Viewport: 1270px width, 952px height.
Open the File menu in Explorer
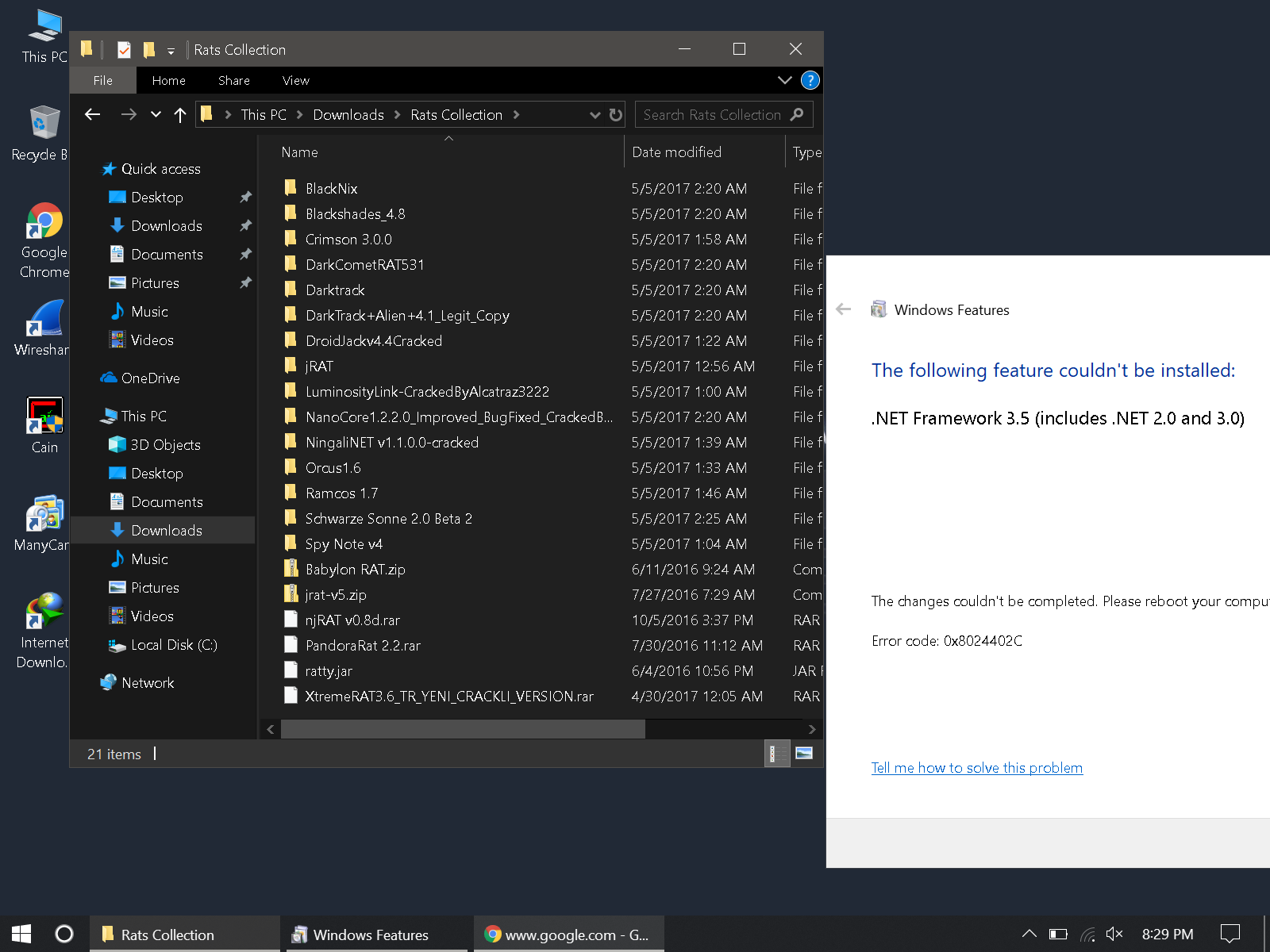103,80
